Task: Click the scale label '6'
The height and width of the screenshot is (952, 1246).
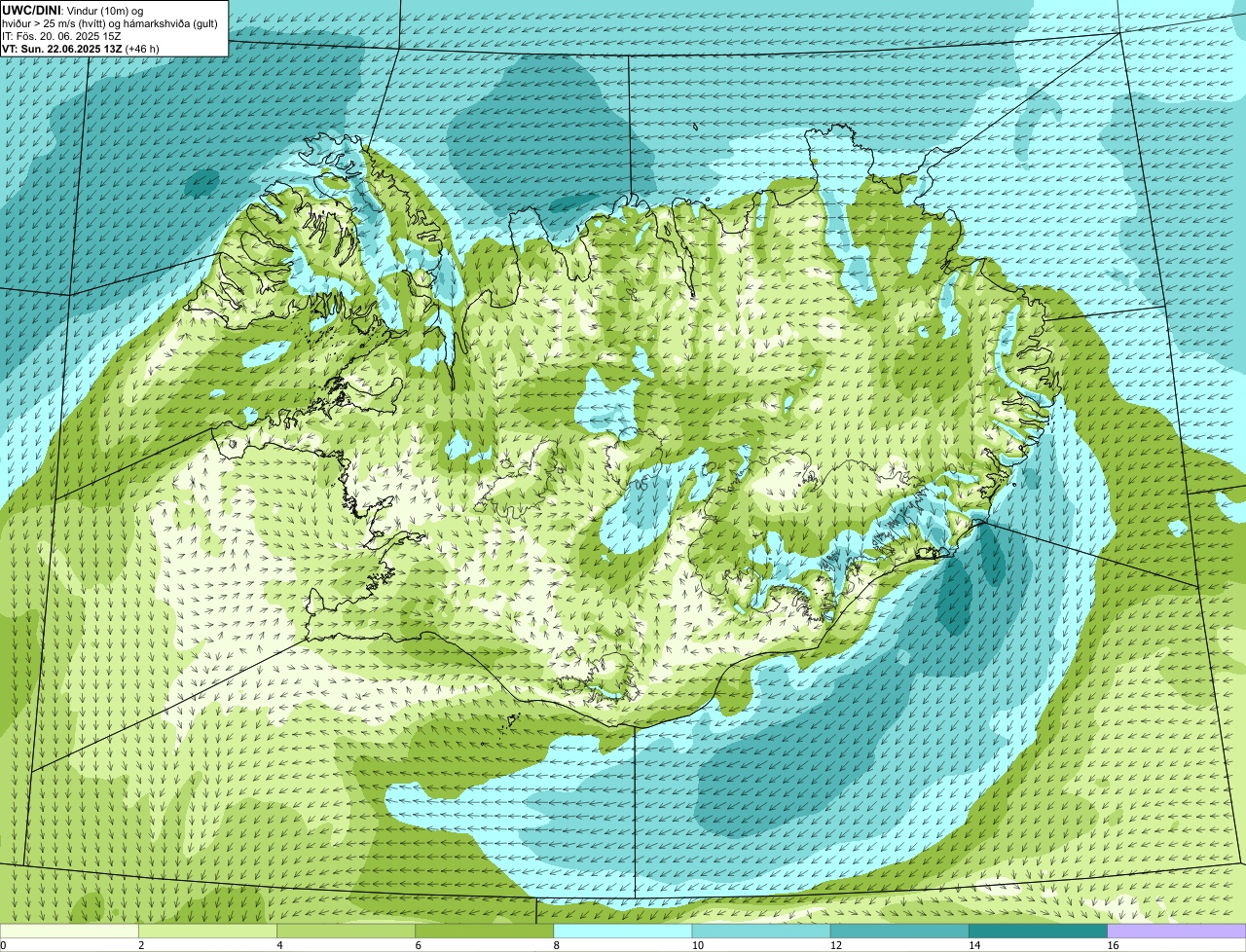Action: [417, 945]
